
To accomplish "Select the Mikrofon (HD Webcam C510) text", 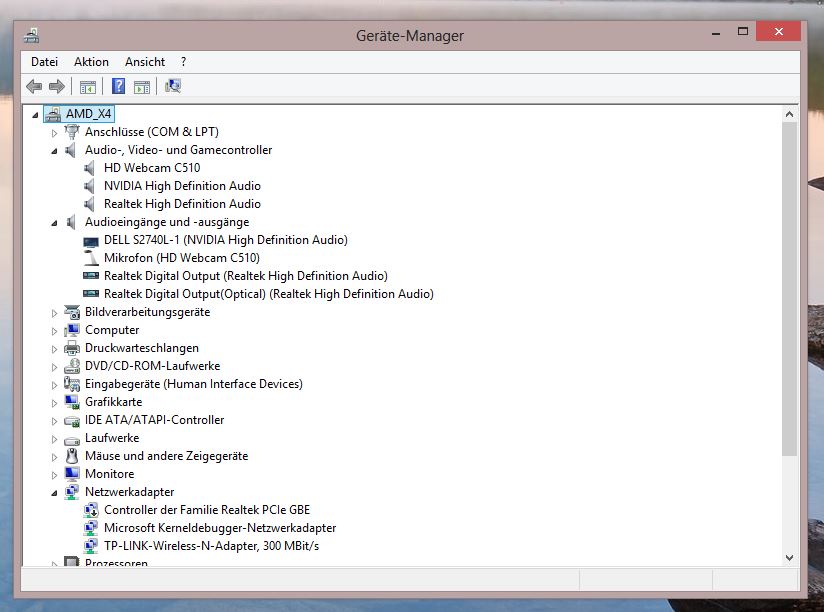I will coord(182,258).
